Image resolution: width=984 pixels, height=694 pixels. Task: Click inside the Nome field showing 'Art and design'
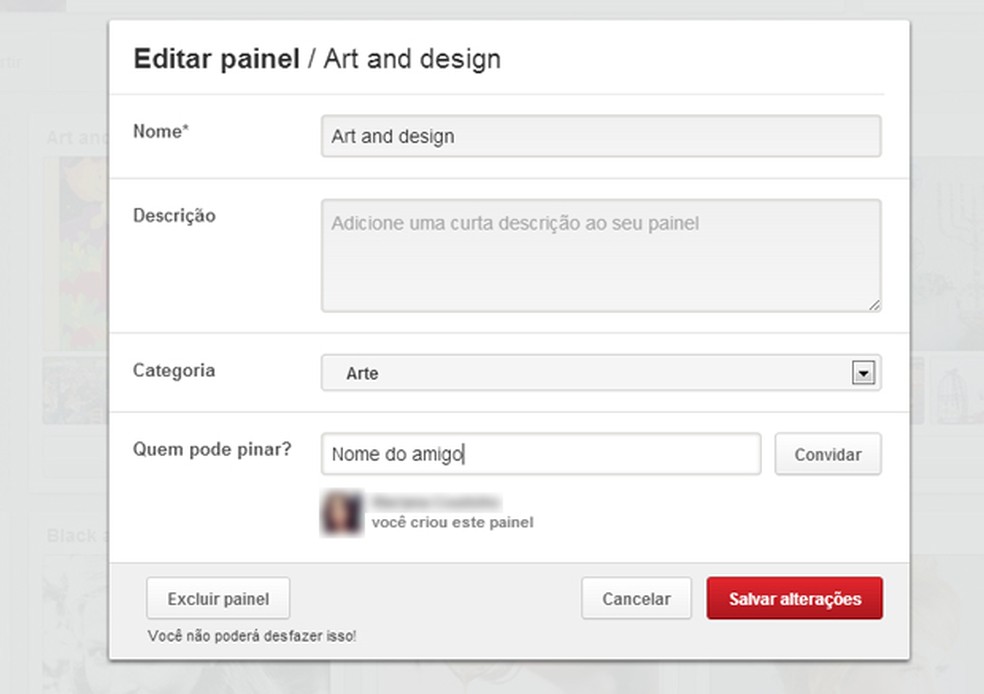600,136
